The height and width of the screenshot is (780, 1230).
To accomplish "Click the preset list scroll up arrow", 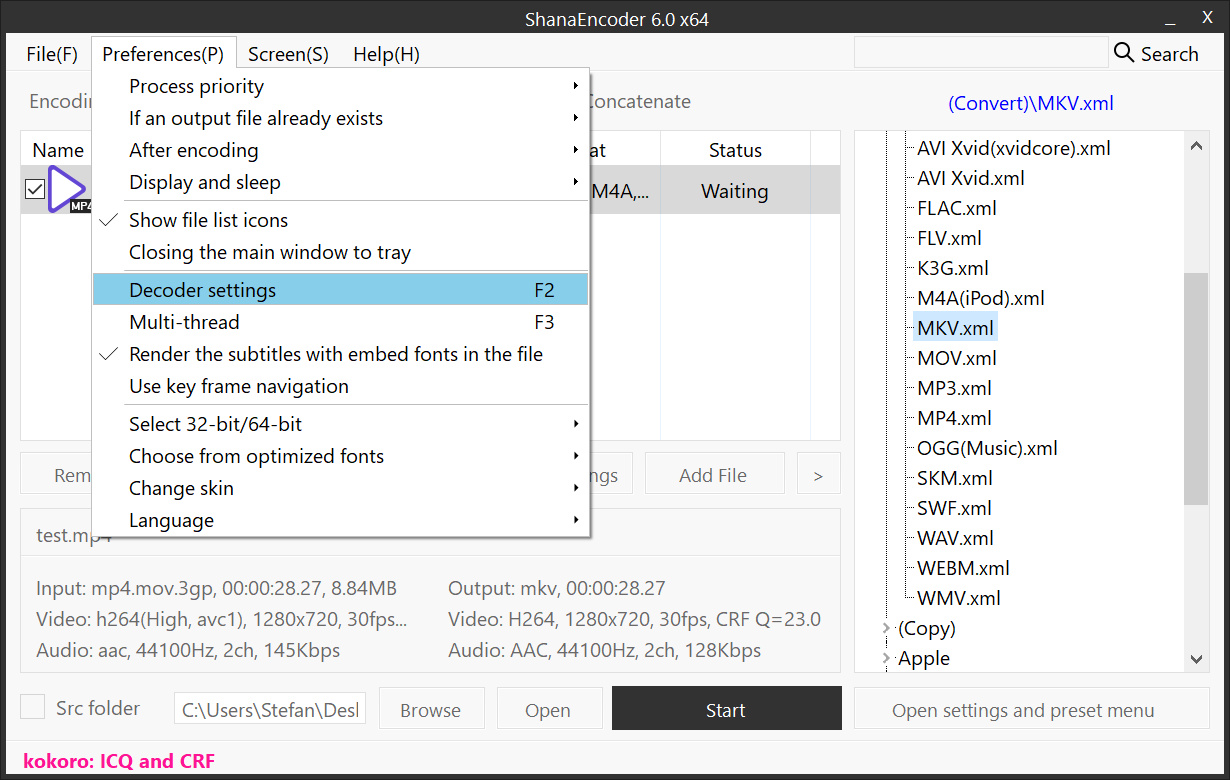I will click(1196, 145).
